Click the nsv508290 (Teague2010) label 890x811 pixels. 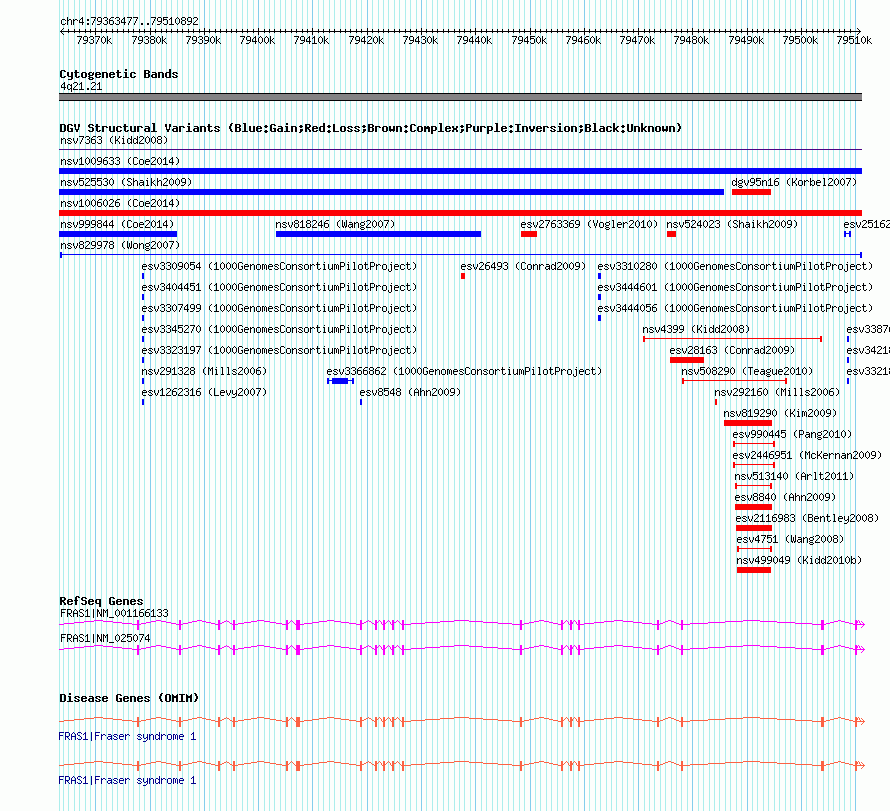point(747,371)
